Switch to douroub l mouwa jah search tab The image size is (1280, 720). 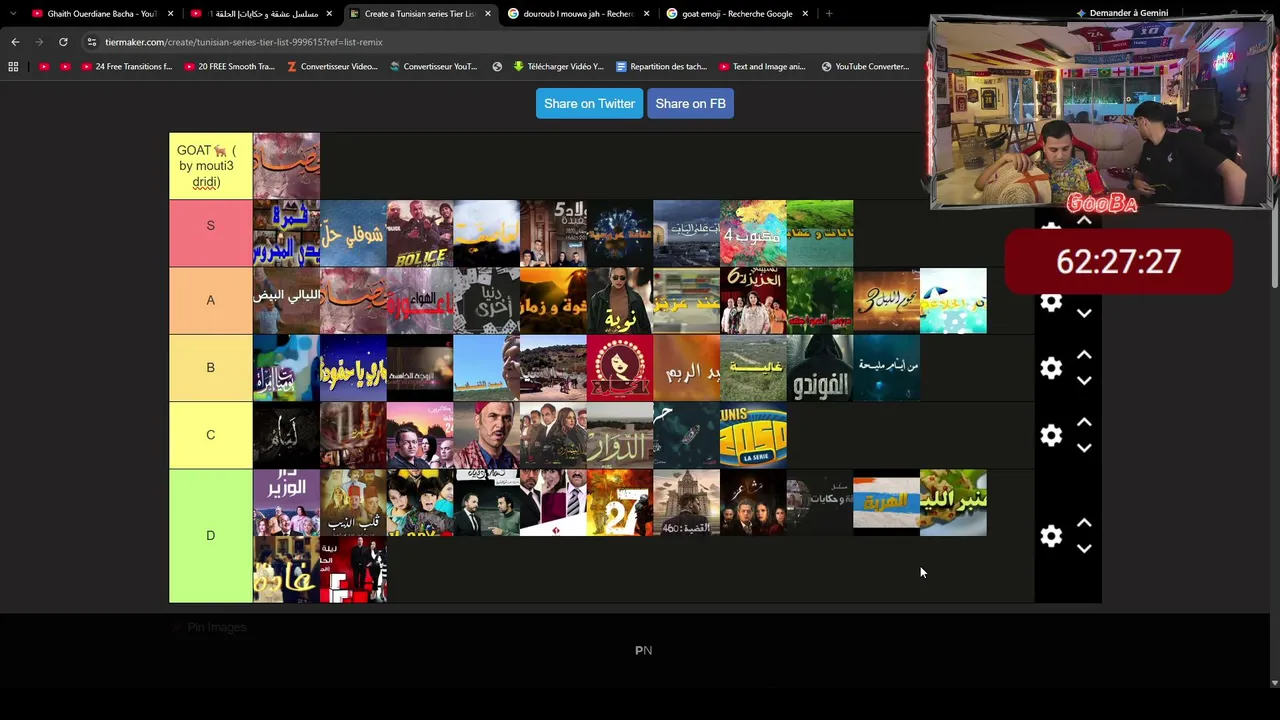click(x=578, y=14)
